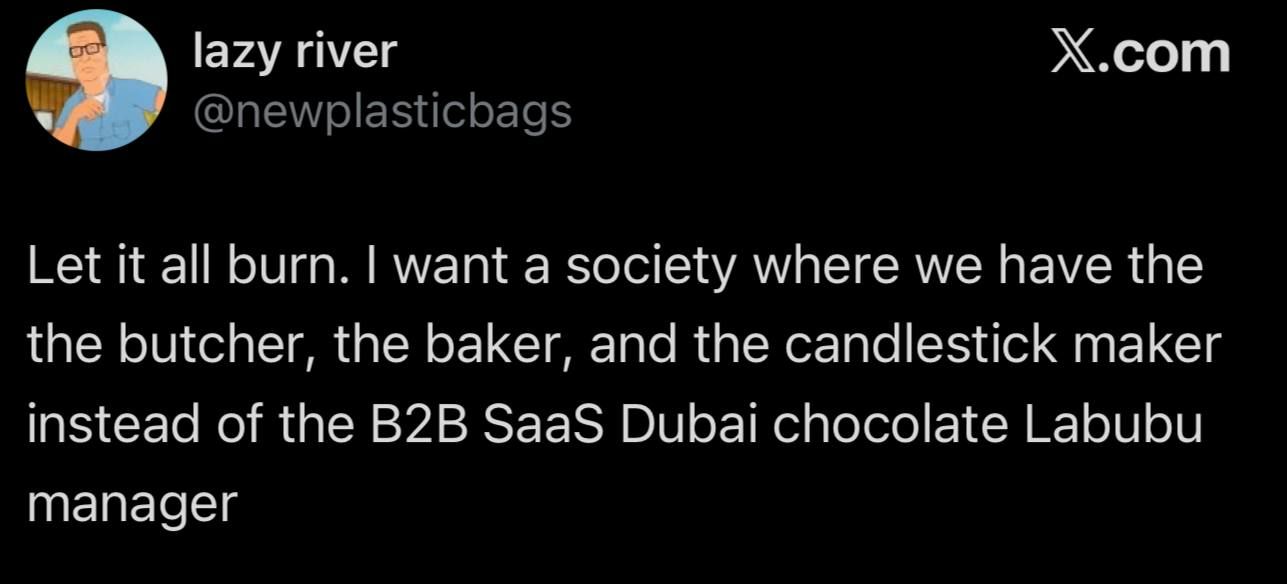Open the @newplasticbags handle link

click(382, 112)
